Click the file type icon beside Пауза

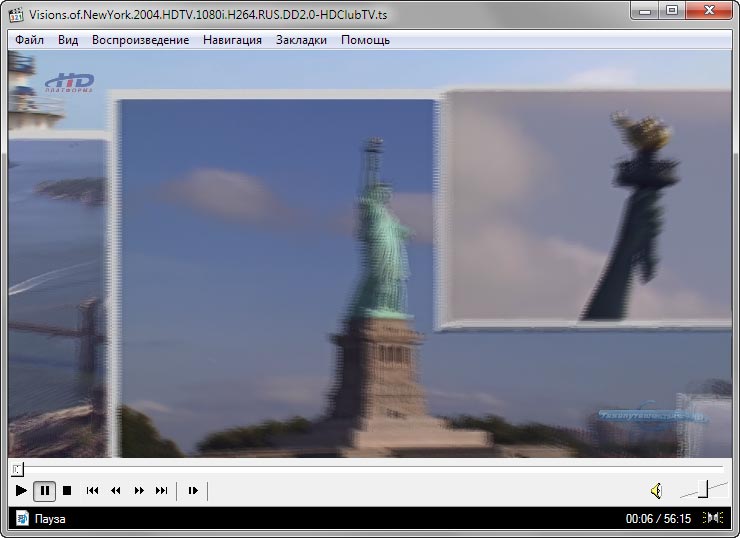point(22,519)
